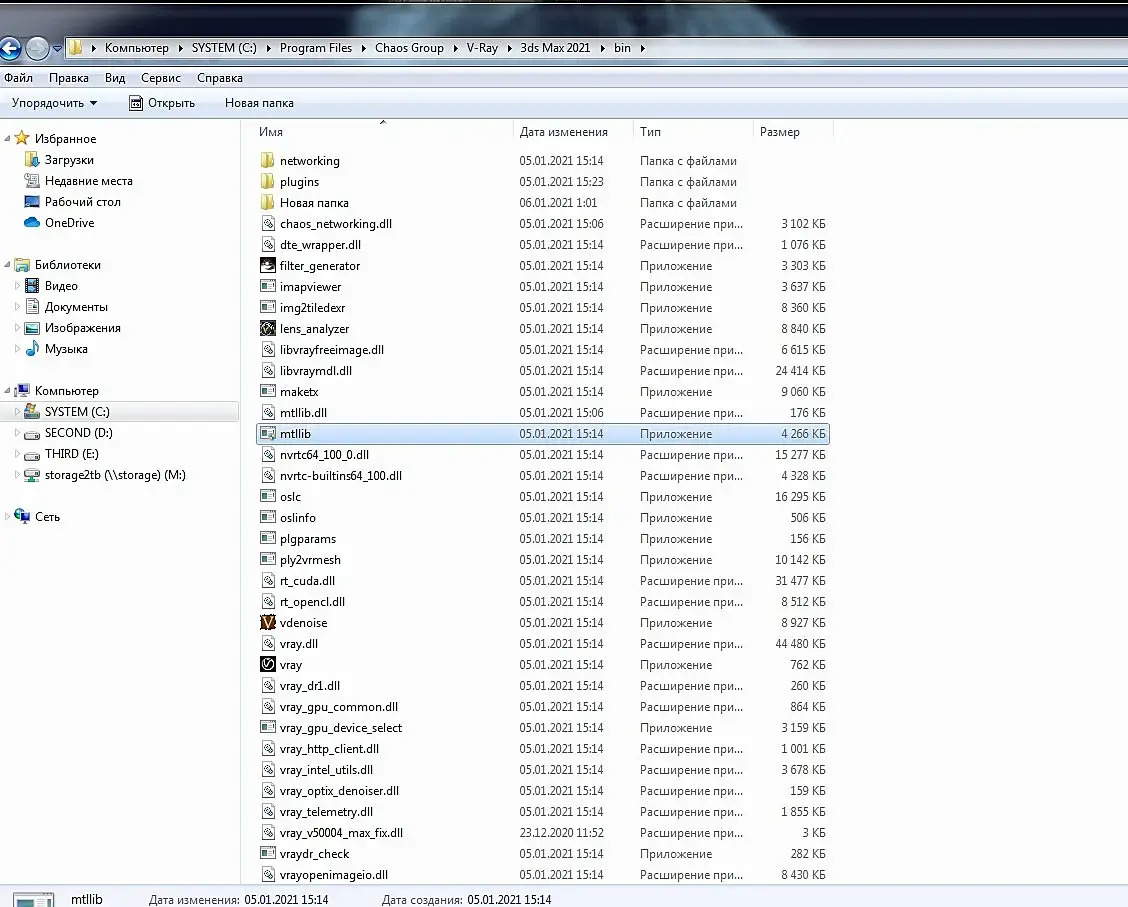The image size is (1128, 907).
Task: Click the filter_generator application icon
Action: [x=268, y=265]
